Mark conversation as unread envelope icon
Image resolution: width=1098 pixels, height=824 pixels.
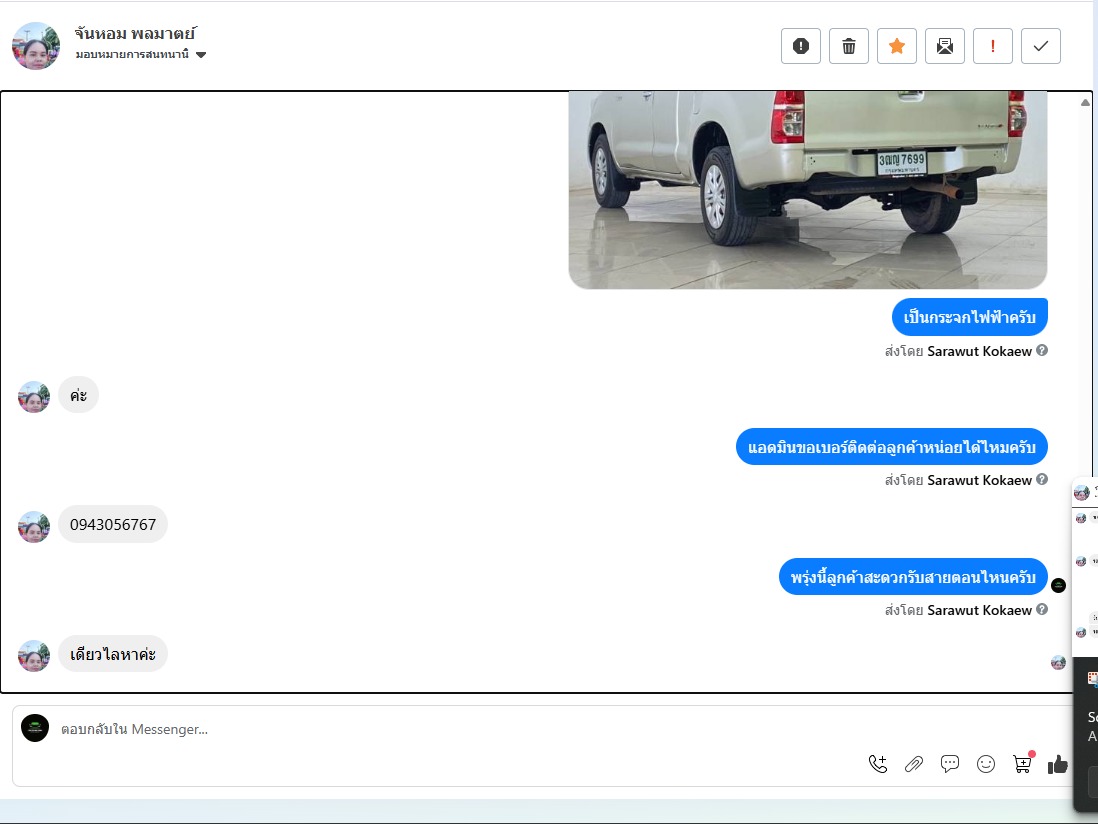[945, 46]
